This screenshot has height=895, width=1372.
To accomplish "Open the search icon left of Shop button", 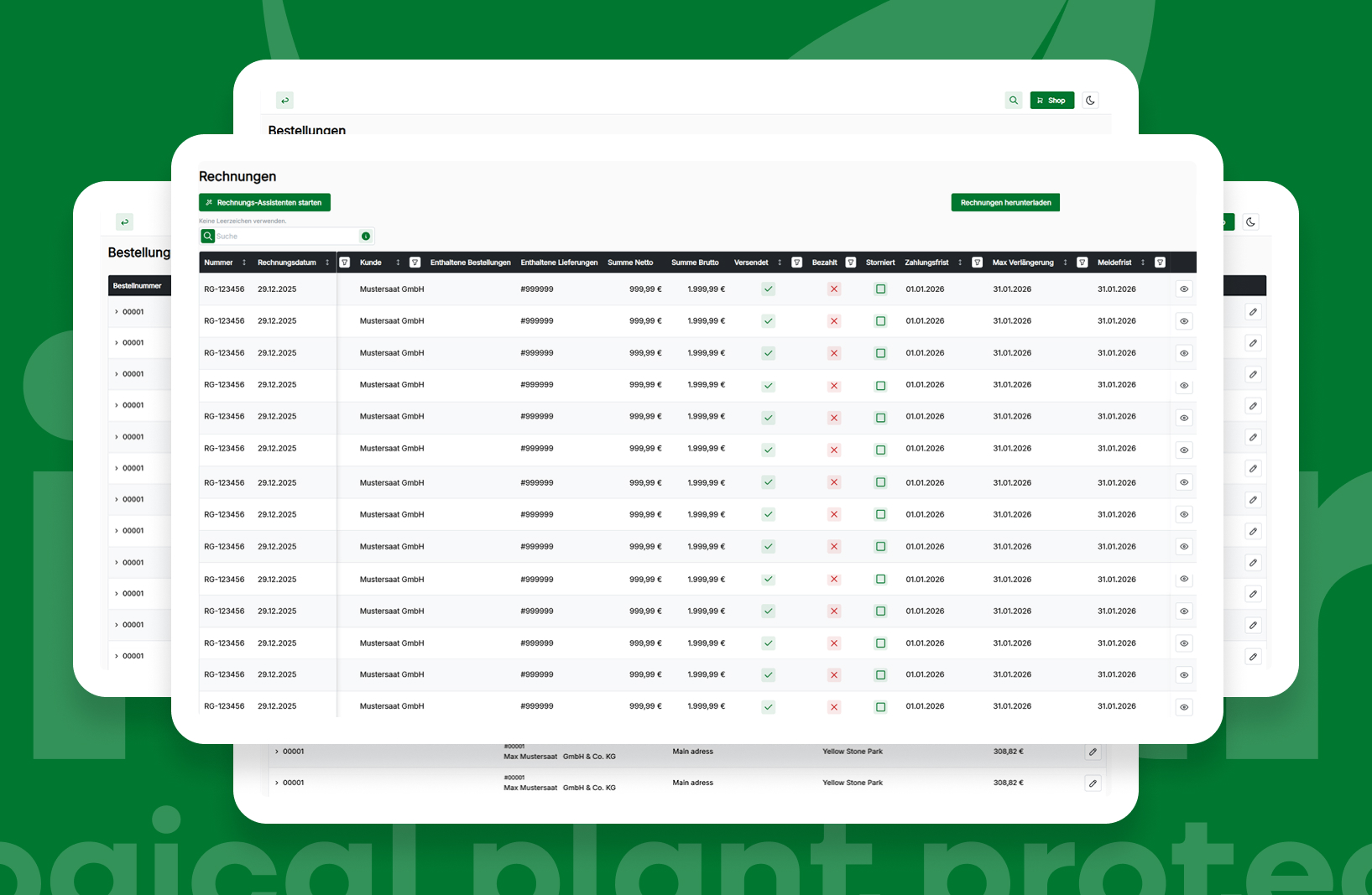I will click(x=1014, y=101).
